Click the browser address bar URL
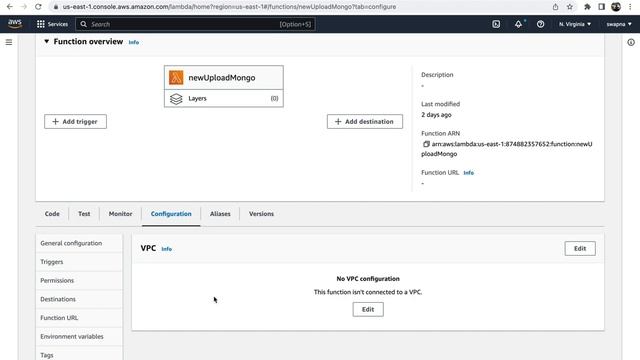The width and height of the screenshot is (640, 360). coord(229,7)
